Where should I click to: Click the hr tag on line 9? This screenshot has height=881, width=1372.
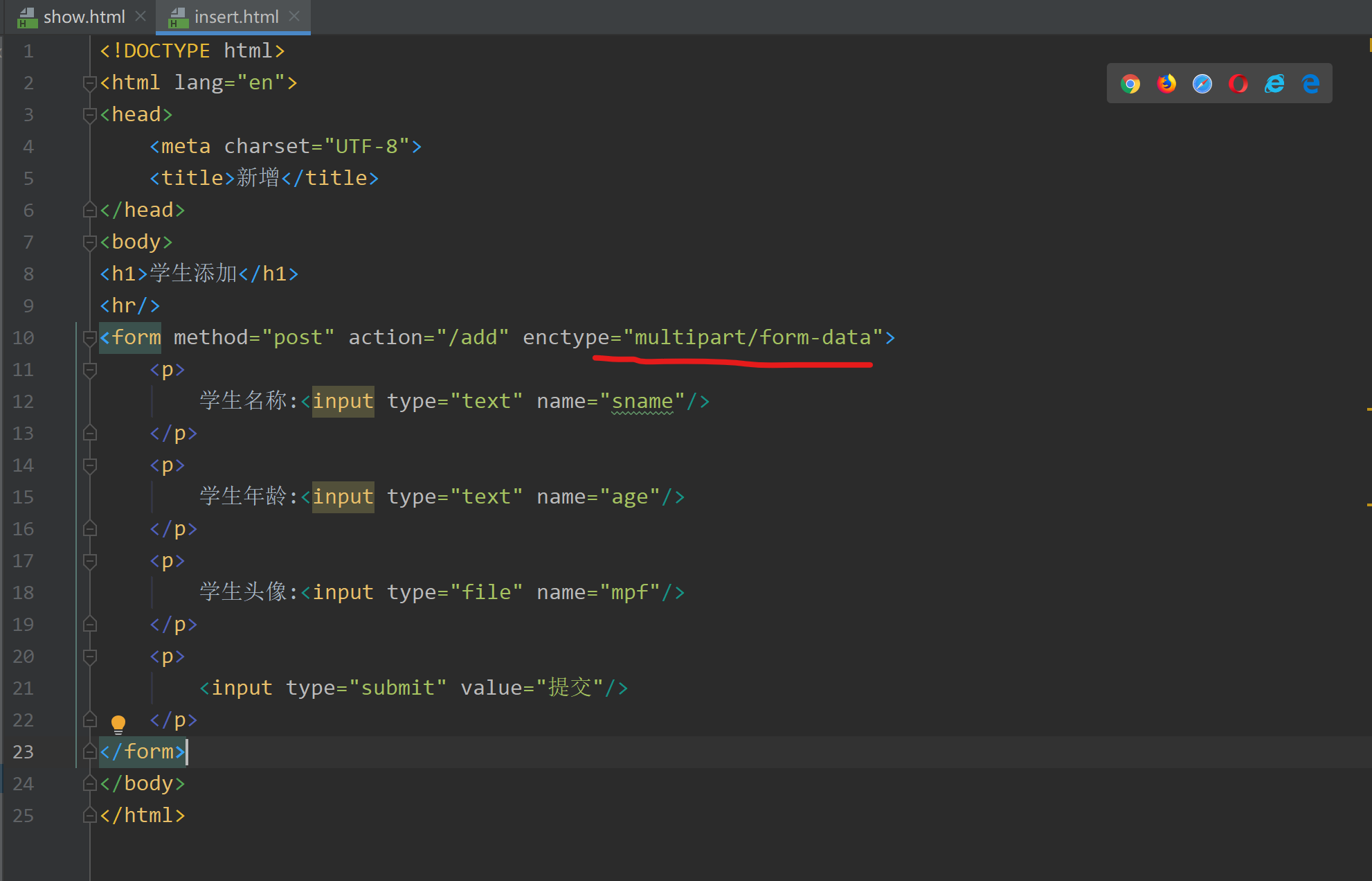(x=130, y=306)
